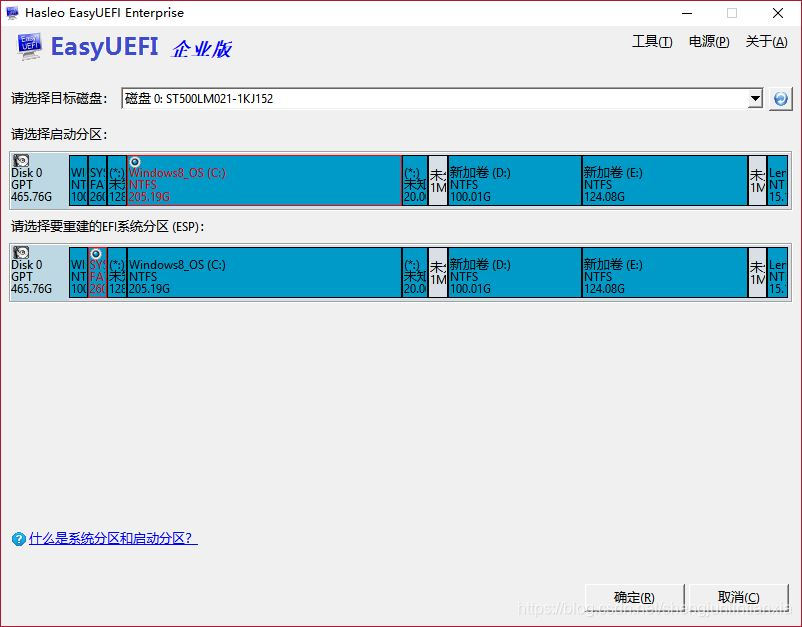This screenshot has height=627, width=802.
Task: Close the EasyUEFI window
Action: (x=778, y=13)
